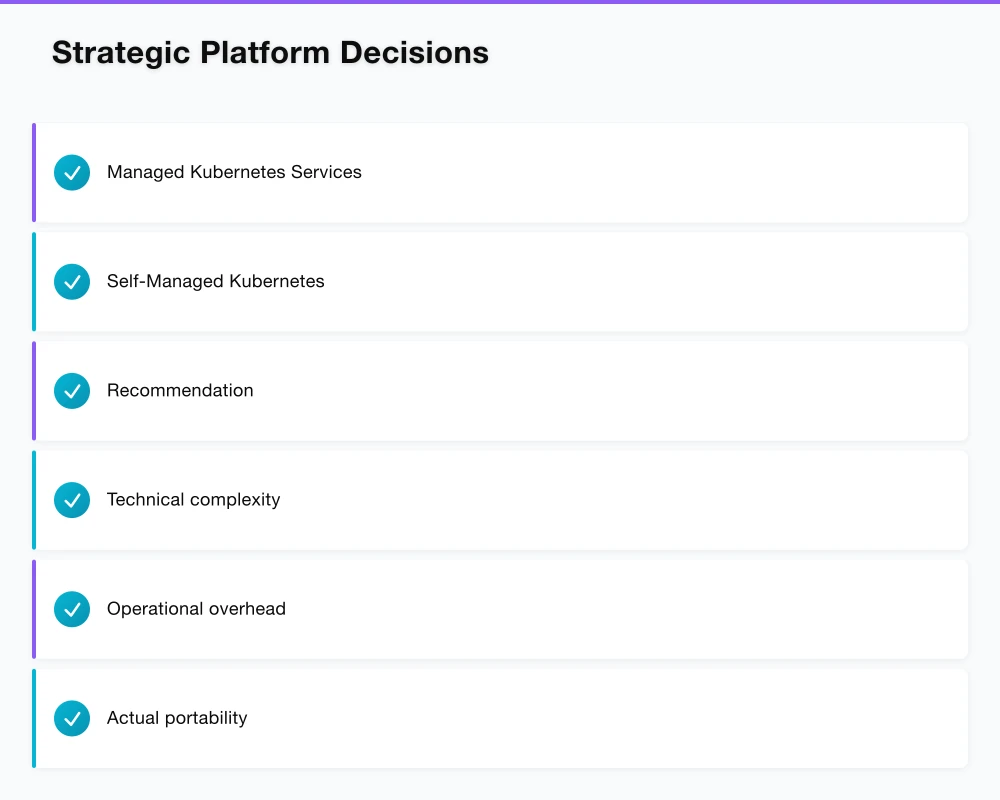Click the checkmark icon next to Recommendation
The image size is (1000, 800).
click(x=72, y=391)
